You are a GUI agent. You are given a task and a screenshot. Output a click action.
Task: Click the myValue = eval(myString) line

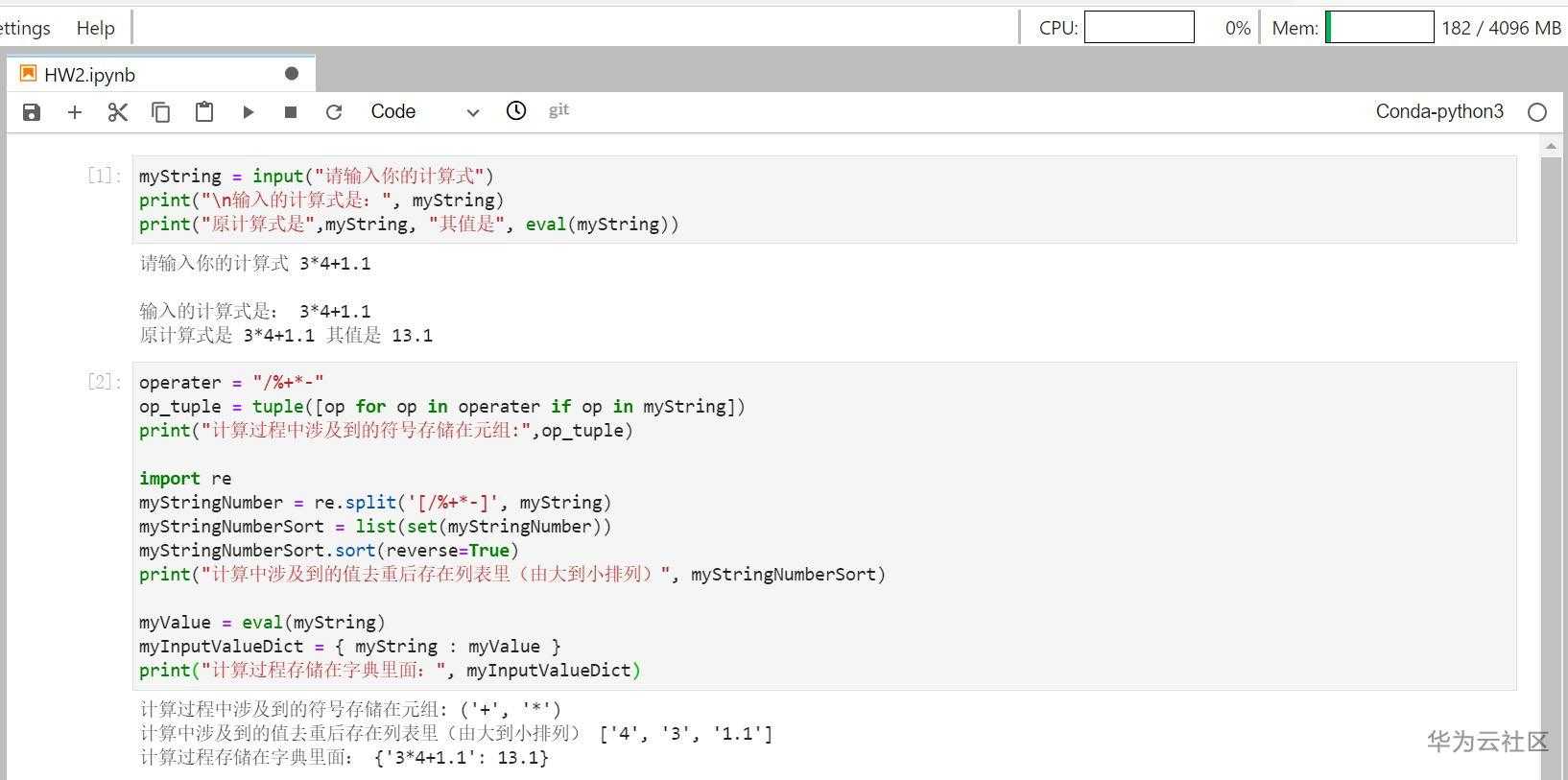click(262, 622)
